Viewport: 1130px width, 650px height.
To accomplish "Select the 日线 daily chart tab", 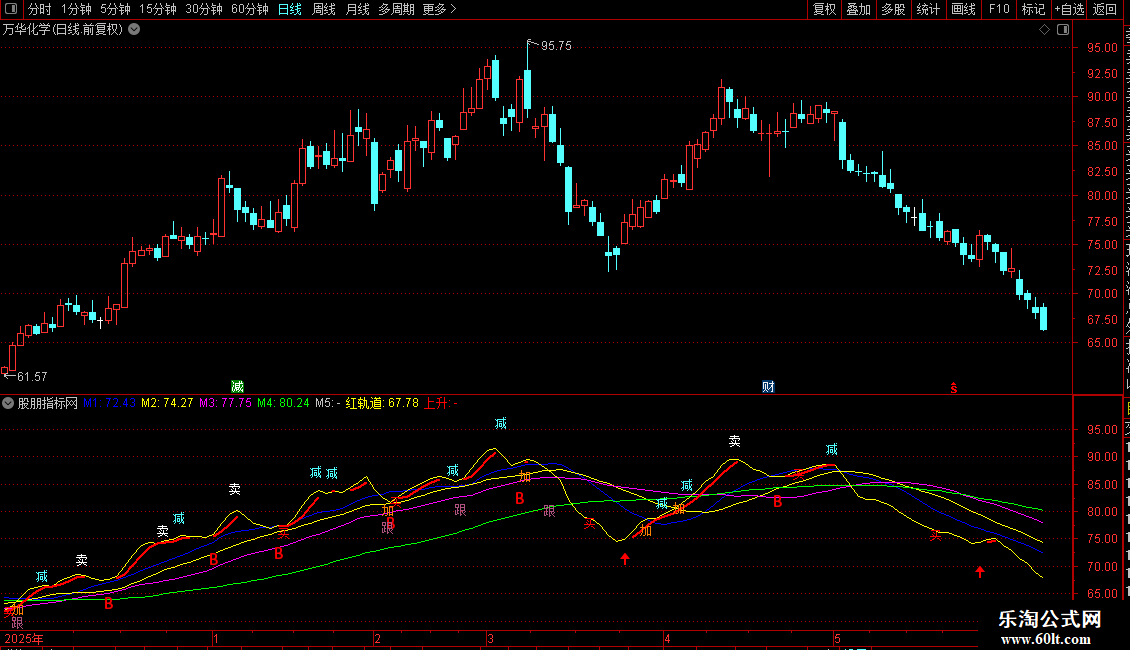I will click(290, 9).
